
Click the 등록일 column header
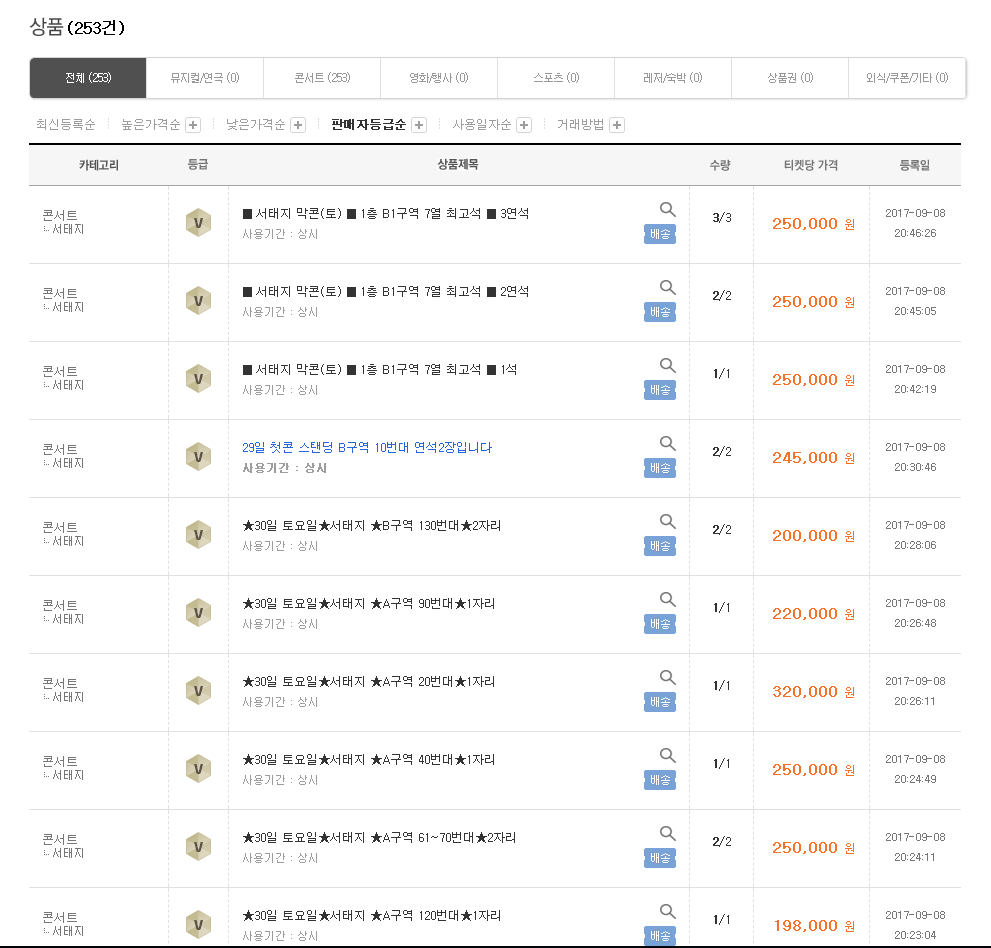click(x=915, y=165)
